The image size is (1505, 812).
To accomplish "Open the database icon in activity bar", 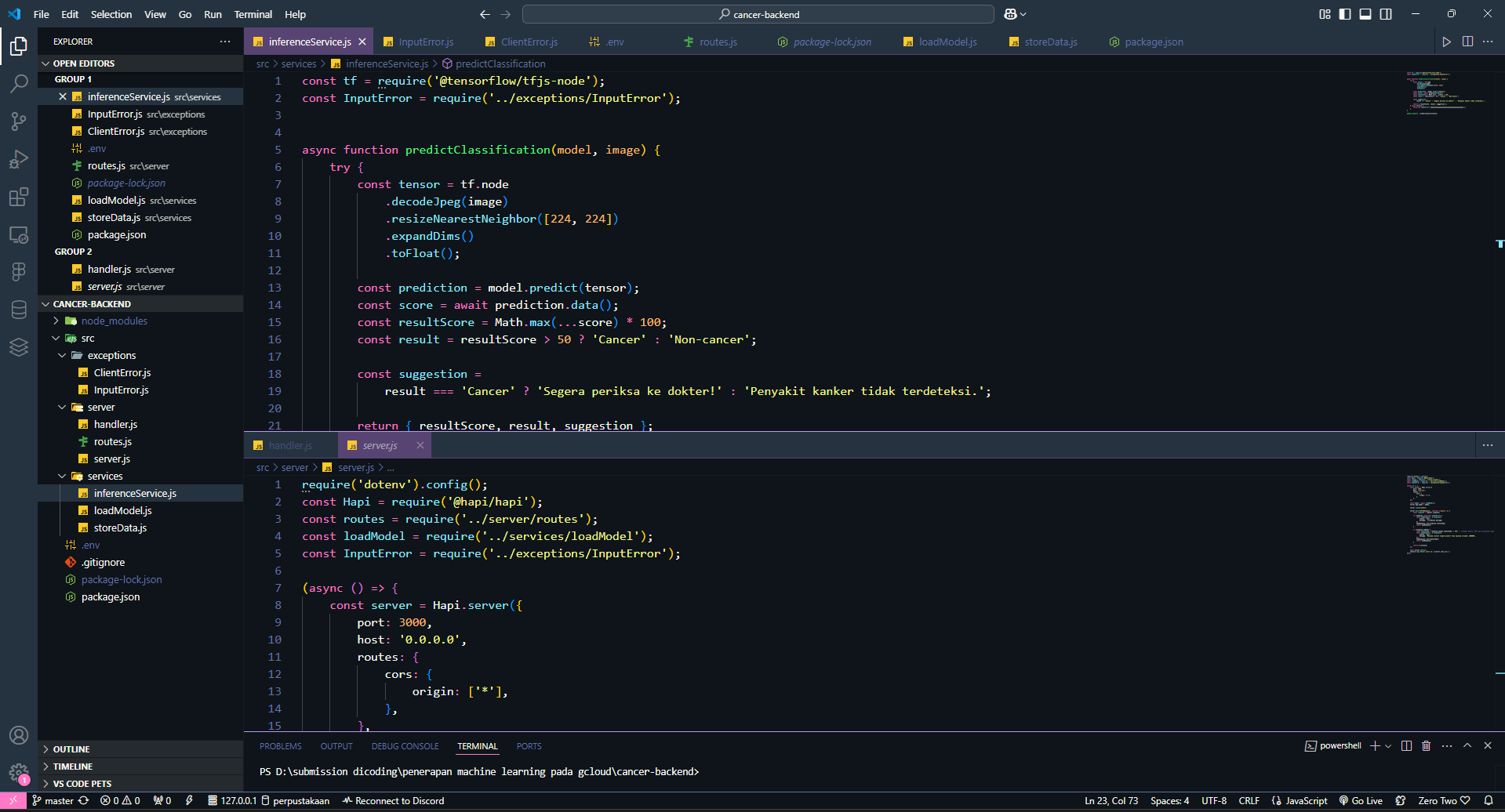I will coord(19,310).
